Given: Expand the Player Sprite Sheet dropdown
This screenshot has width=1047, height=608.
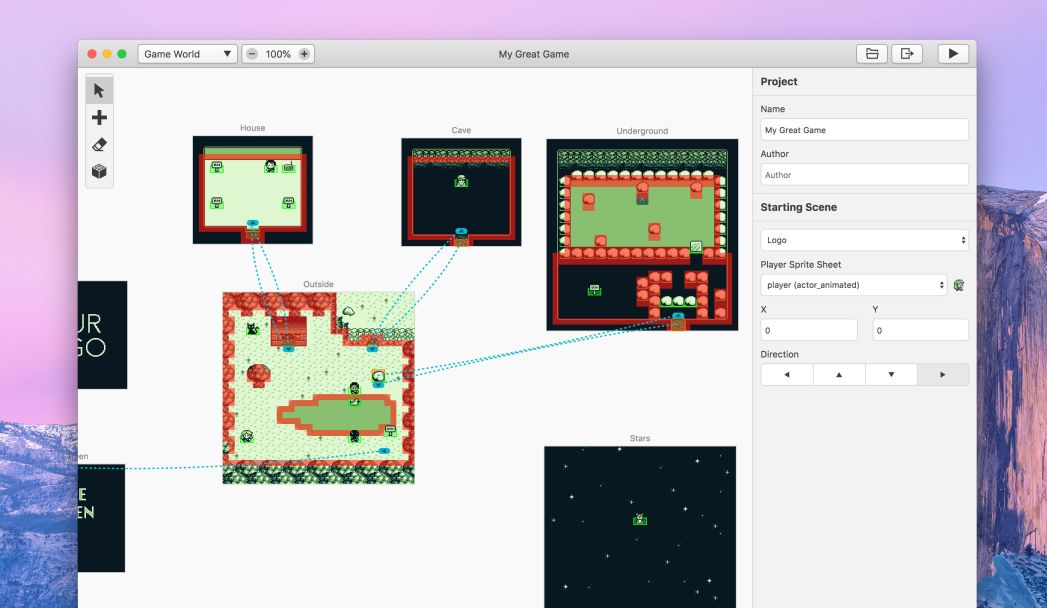Looking at the screenshot, I should point(854,285).
